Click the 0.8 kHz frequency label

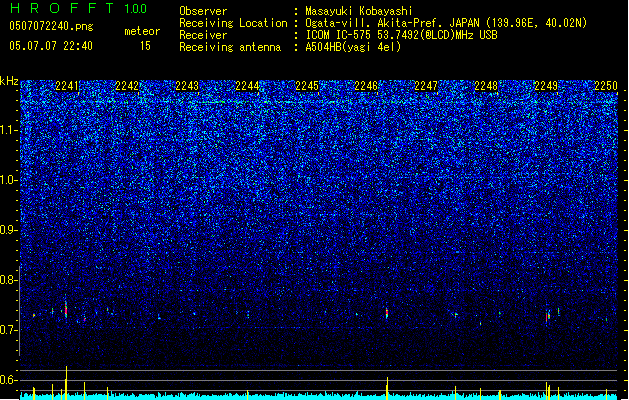(9, 280)
